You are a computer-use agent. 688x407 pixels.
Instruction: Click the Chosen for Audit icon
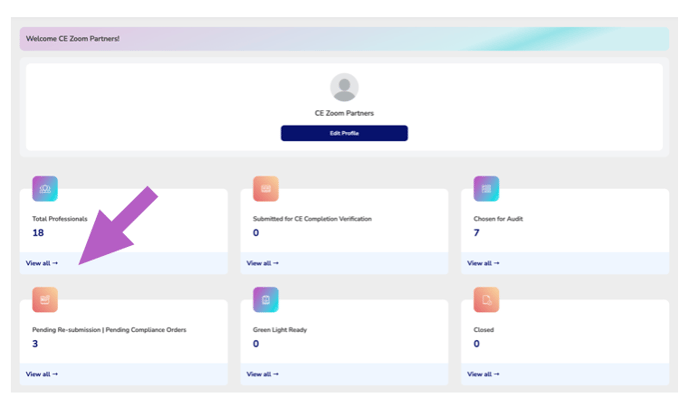(x=486, y=189)
